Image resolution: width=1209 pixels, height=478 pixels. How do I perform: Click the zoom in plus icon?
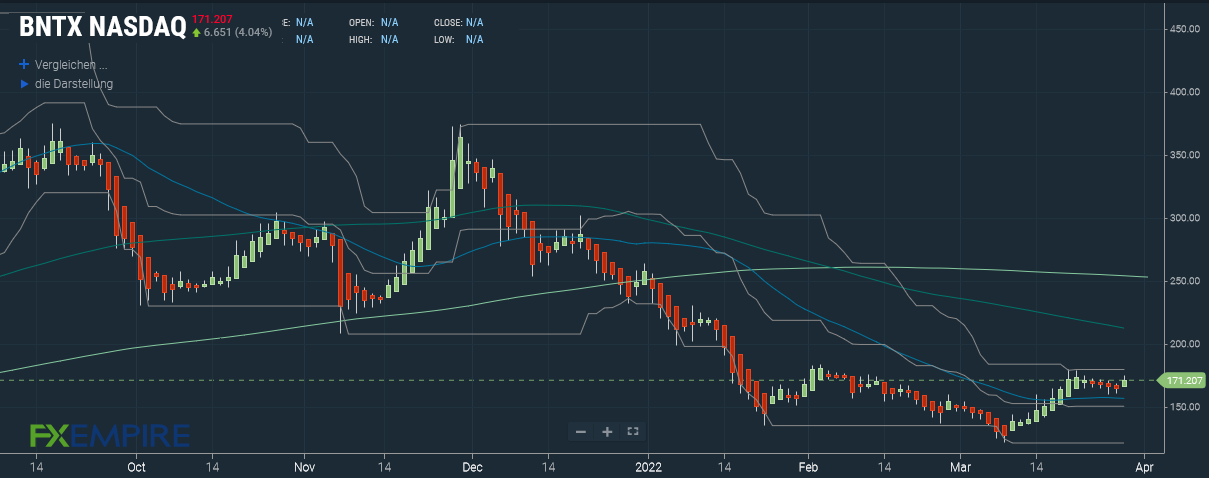(x=606, y=431)
